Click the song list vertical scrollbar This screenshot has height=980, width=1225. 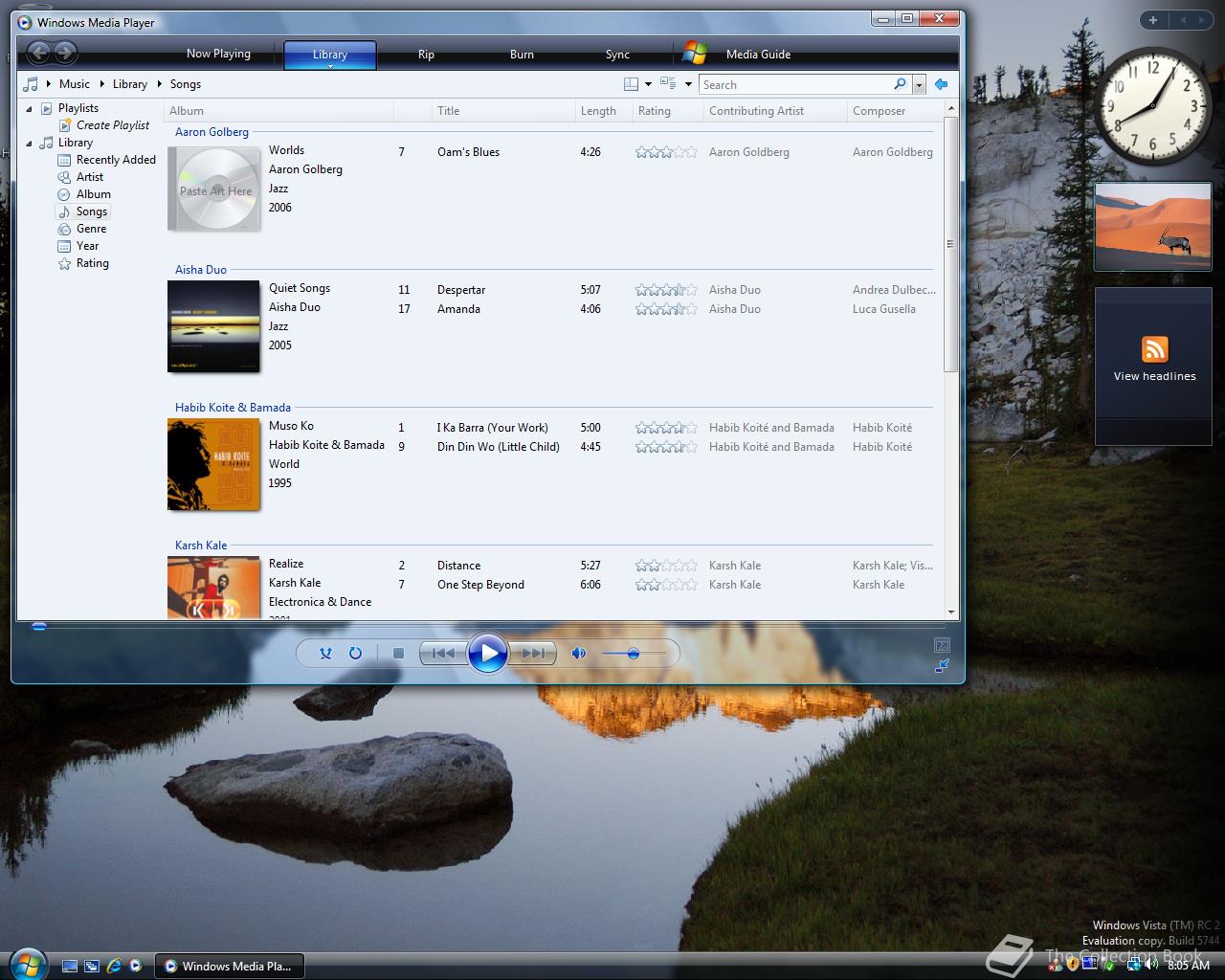pyautogui.click(x=950, y=244)
